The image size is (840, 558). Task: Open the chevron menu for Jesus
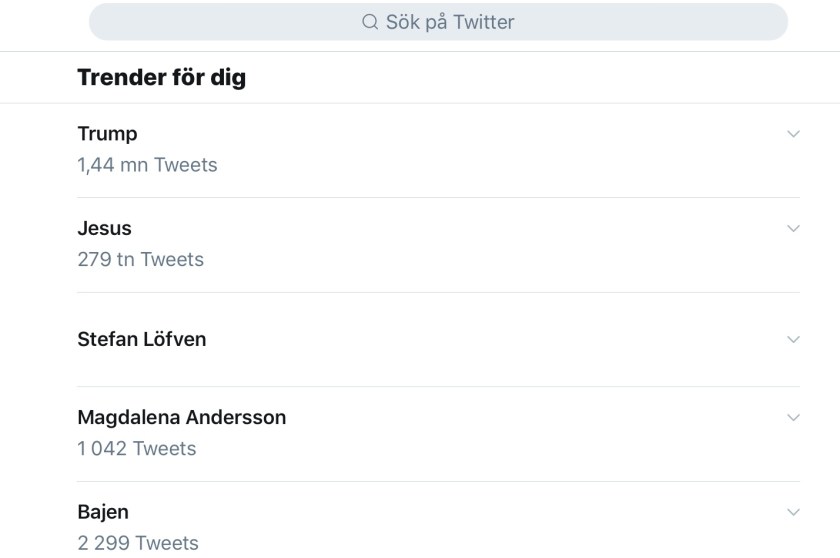[x=793, y=229]
